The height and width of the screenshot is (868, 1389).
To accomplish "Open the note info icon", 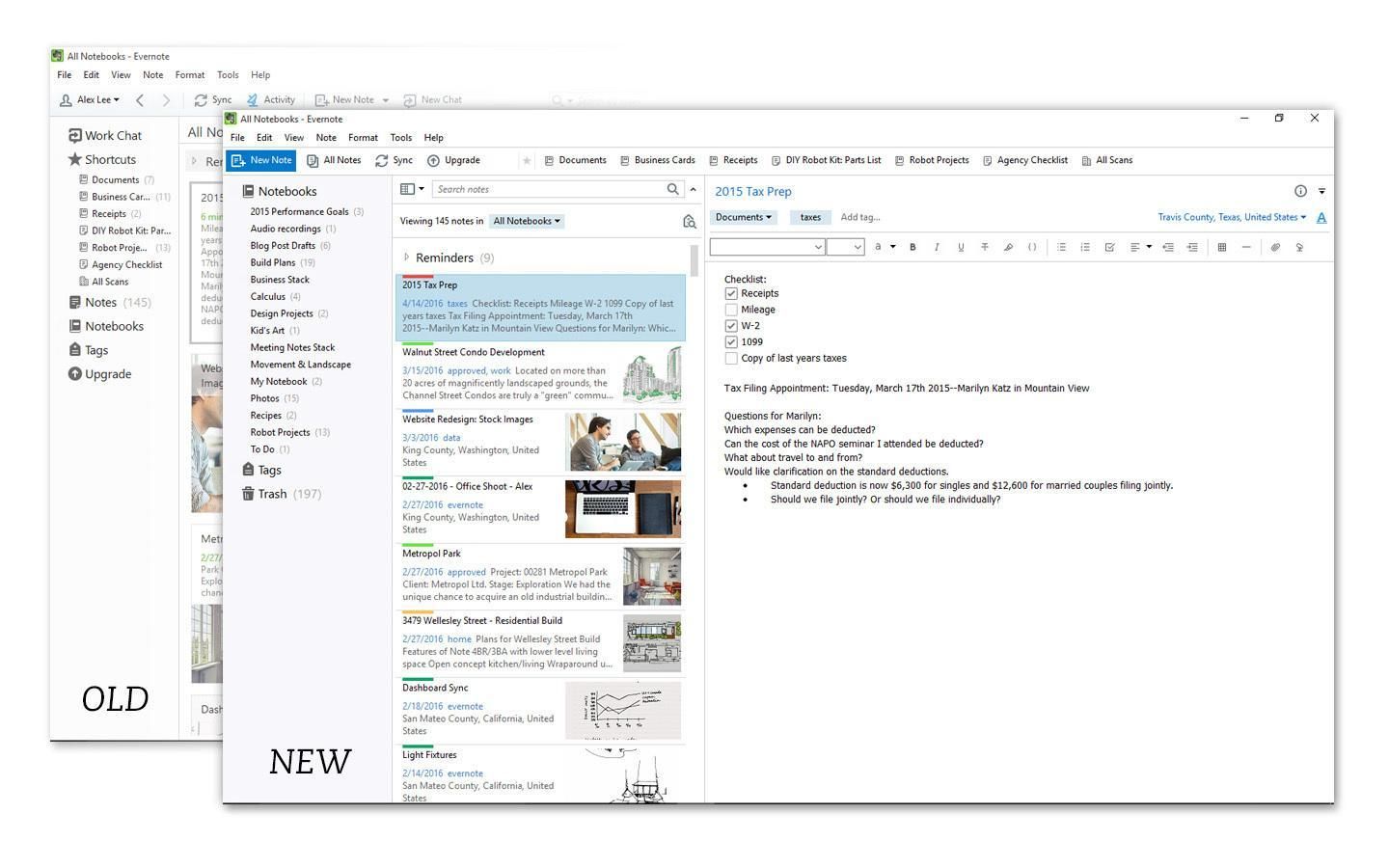I will (x=1299, y=191).
